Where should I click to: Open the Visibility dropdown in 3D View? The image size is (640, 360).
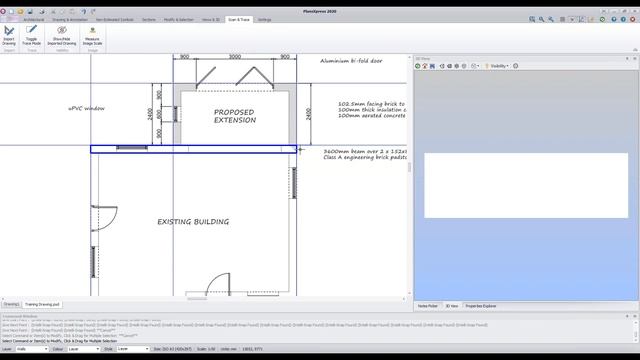coord(497,66)
